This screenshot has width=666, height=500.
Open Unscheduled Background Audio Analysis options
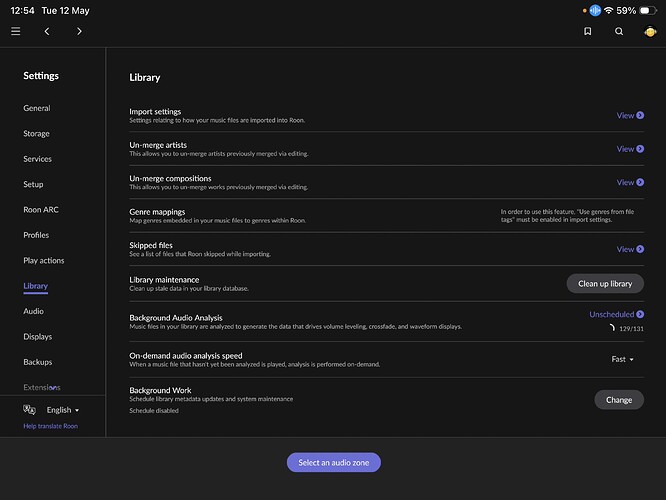point(616,314)
